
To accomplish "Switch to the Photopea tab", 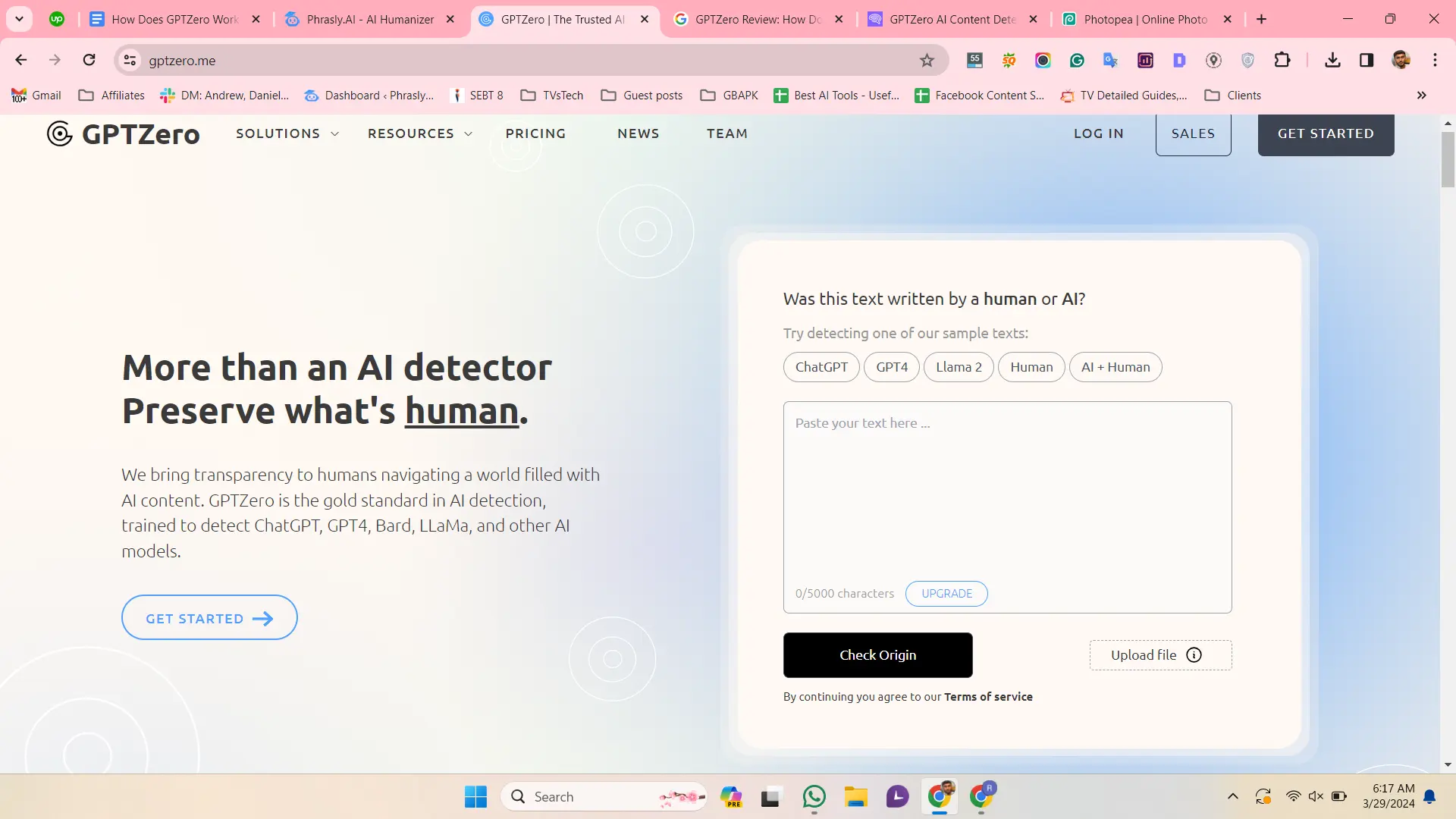I will 1147,20.
